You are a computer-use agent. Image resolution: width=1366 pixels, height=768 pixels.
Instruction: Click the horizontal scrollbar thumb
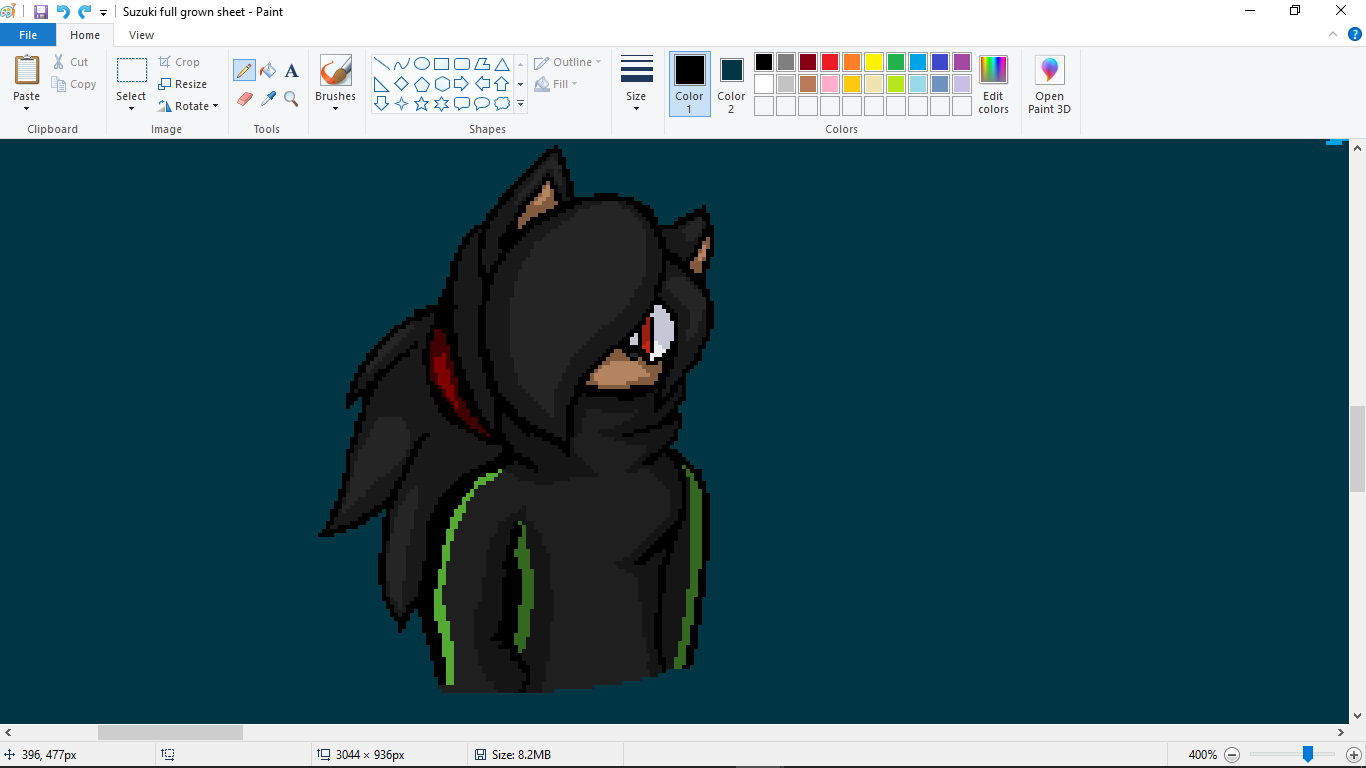click(x=170, y=732)
